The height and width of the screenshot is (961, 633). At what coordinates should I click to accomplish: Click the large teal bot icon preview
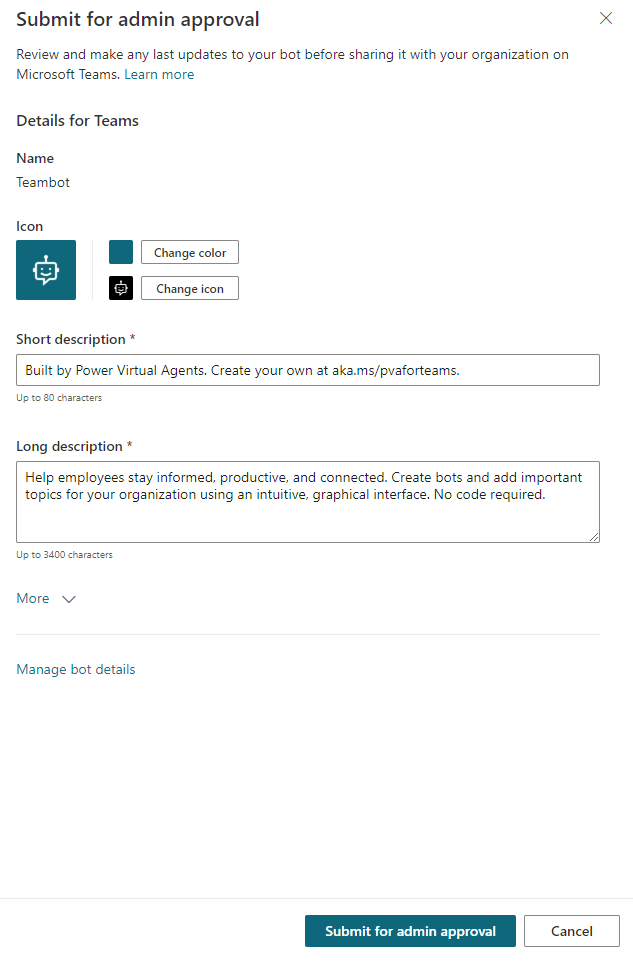(x=46, y=270)
